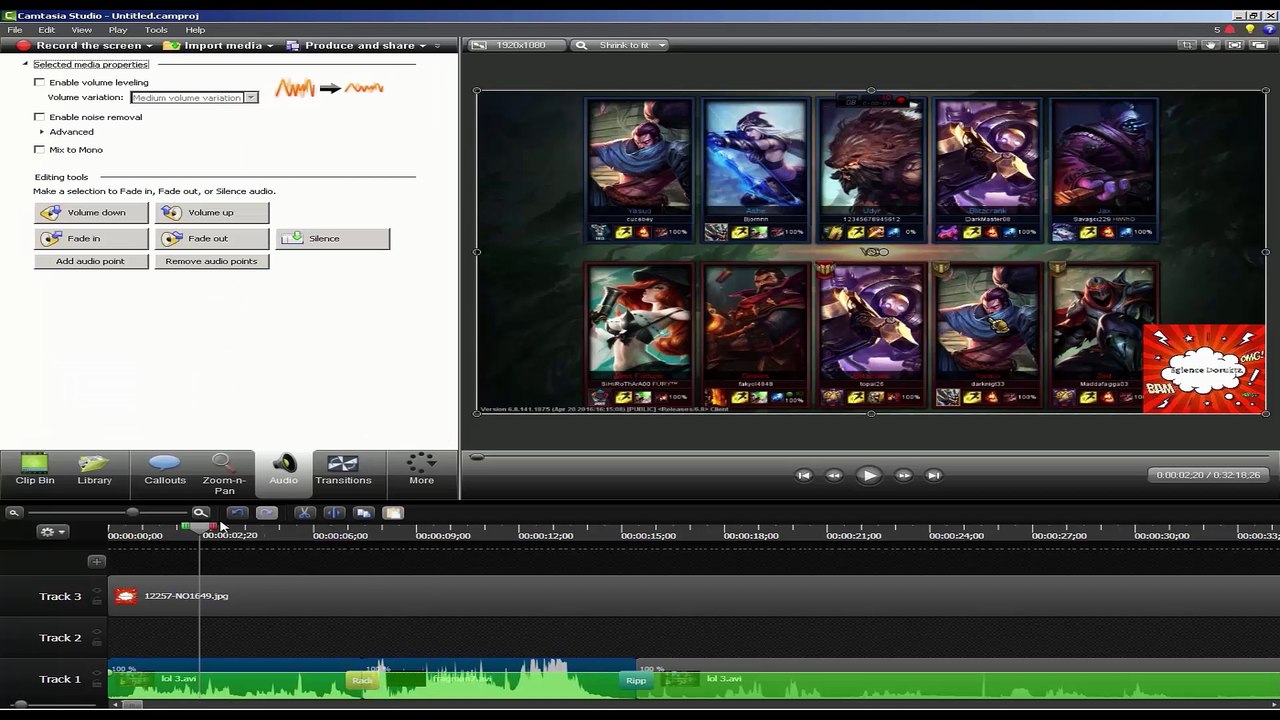Open the Library tab
1280x720 pixels.
95,470
